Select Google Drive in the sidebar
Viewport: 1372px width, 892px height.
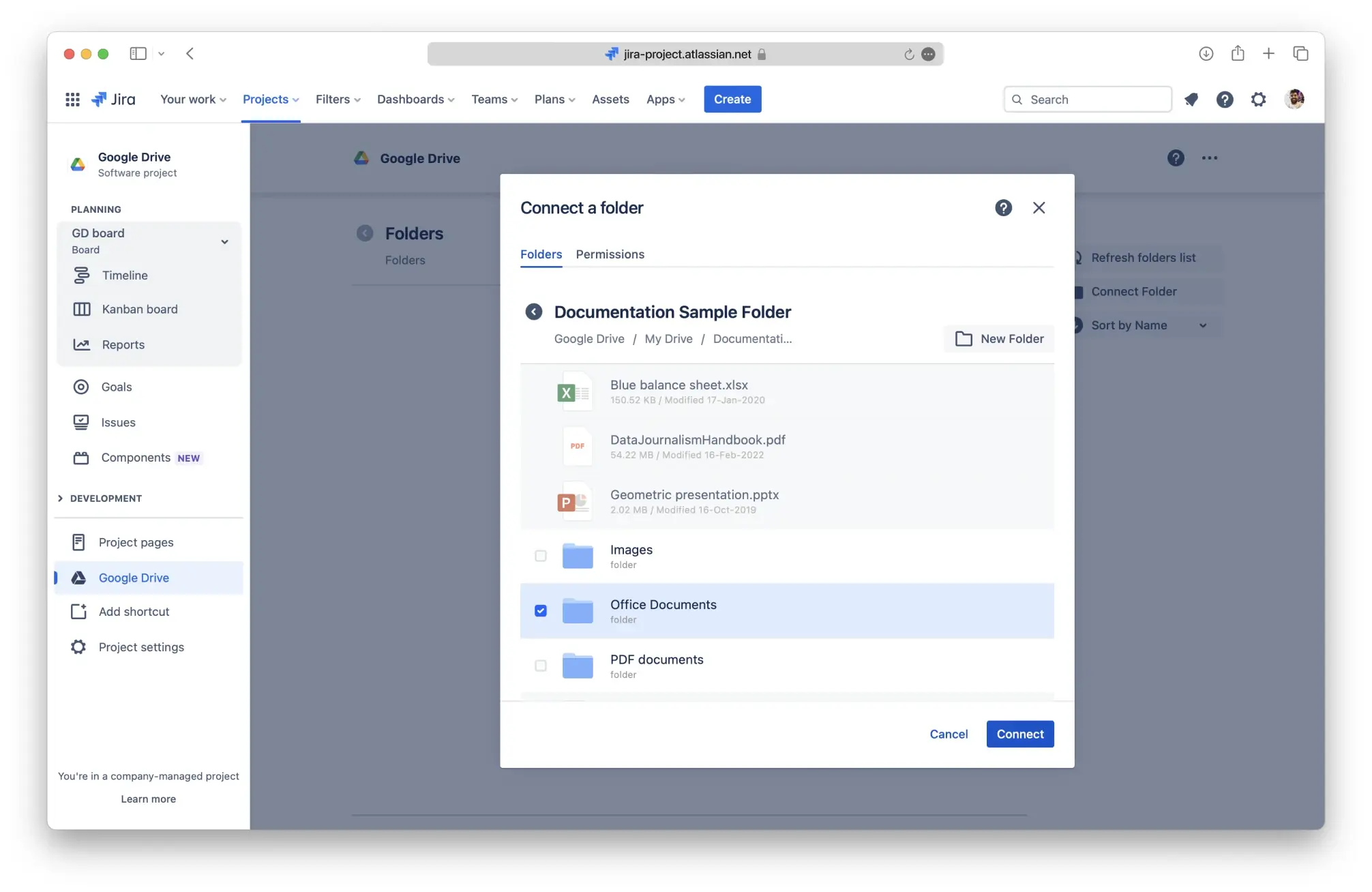pos(149,578)
